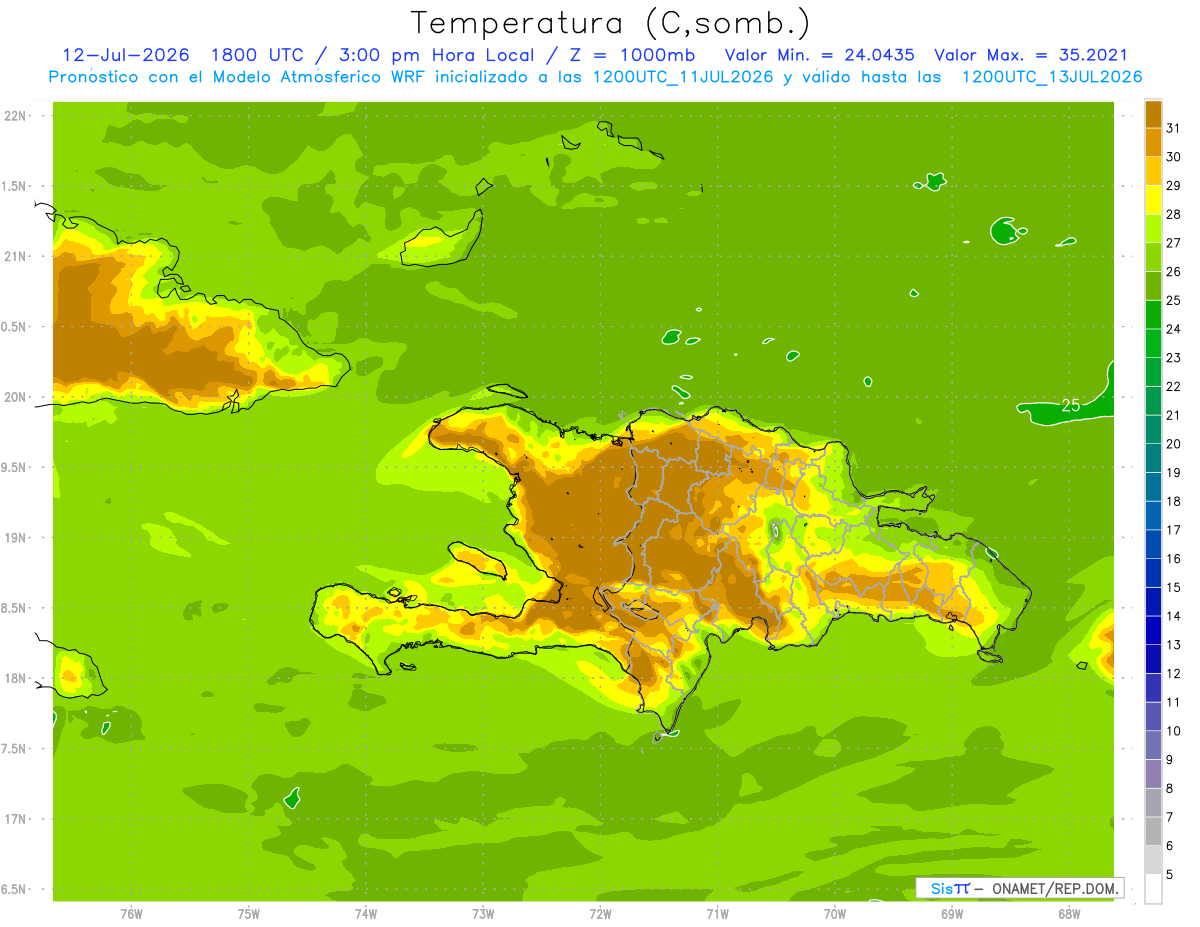Screen dimensions: 1200x927
Task: Click the '69W' longitude label
Action: click(952, 913)
